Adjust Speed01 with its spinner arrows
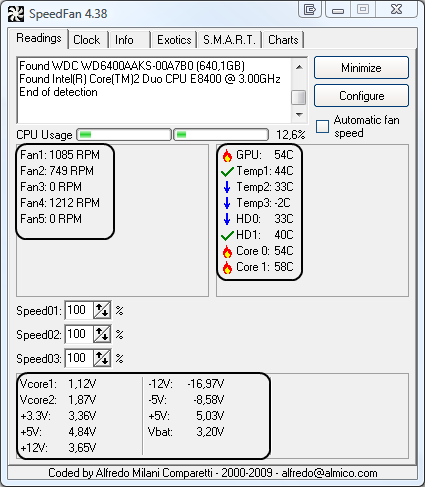 coord(102,310)
